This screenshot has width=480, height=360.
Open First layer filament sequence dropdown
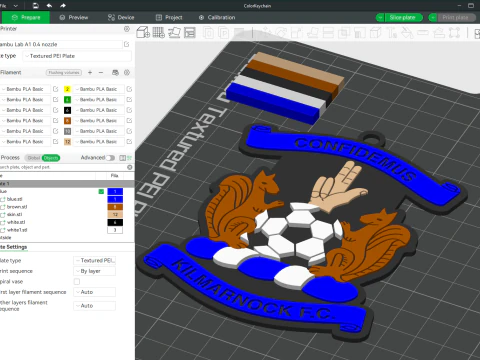point(94,292)
